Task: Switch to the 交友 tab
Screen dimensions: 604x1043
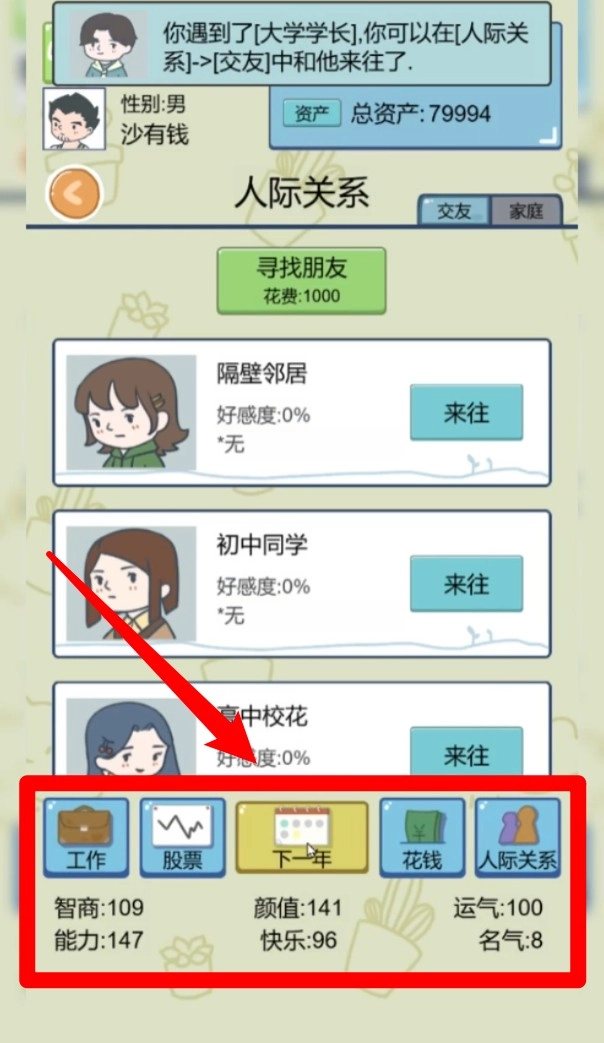Action: (x=454, y=211)
